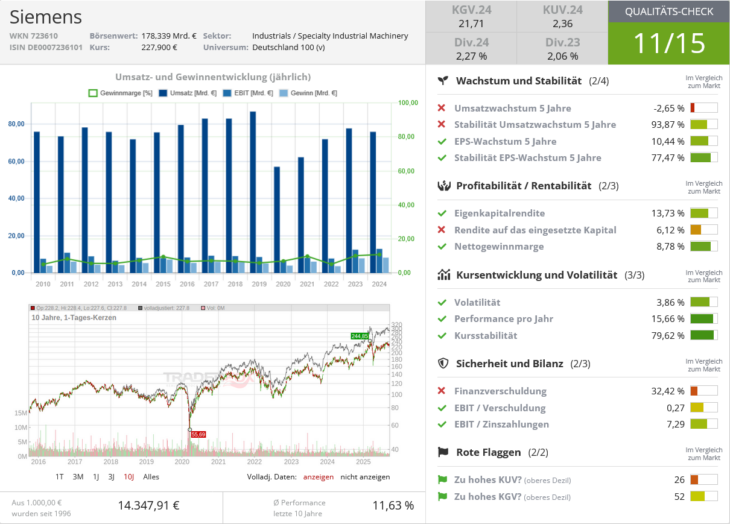Select the 3J chart timeframe

pyautogui.click(x=111, y=477)
